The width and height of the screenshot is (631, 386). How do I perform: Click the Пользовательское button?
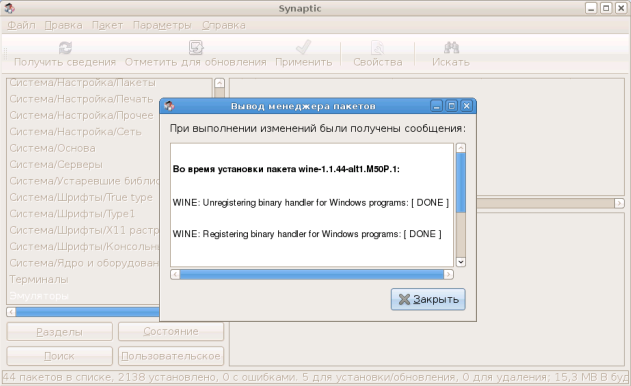[171, 356]
